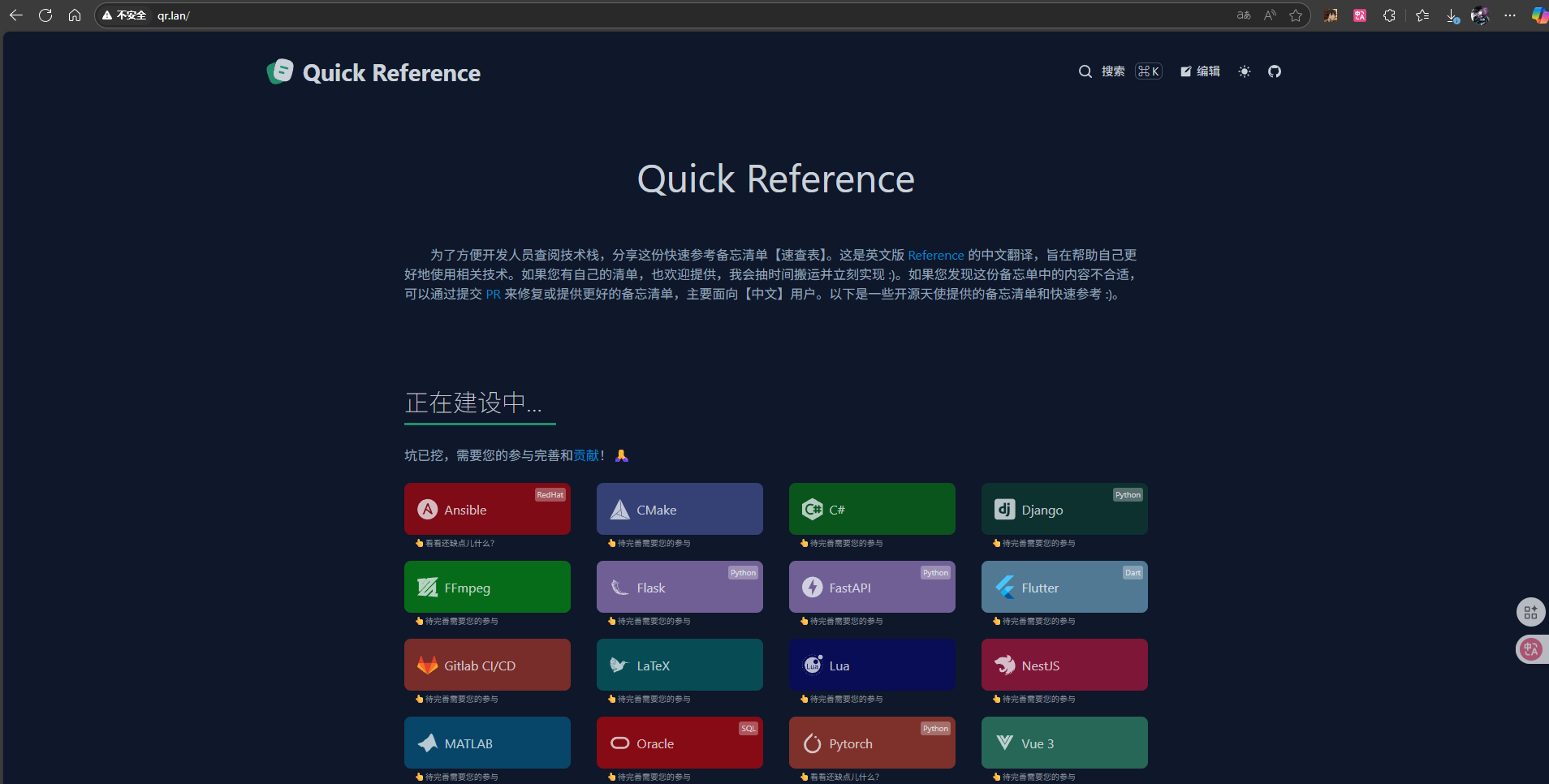The height and width of the screenshot is (784, 1549).
Task: Open the Ansible cheat sheet card
Action: (x=487, y=509)
